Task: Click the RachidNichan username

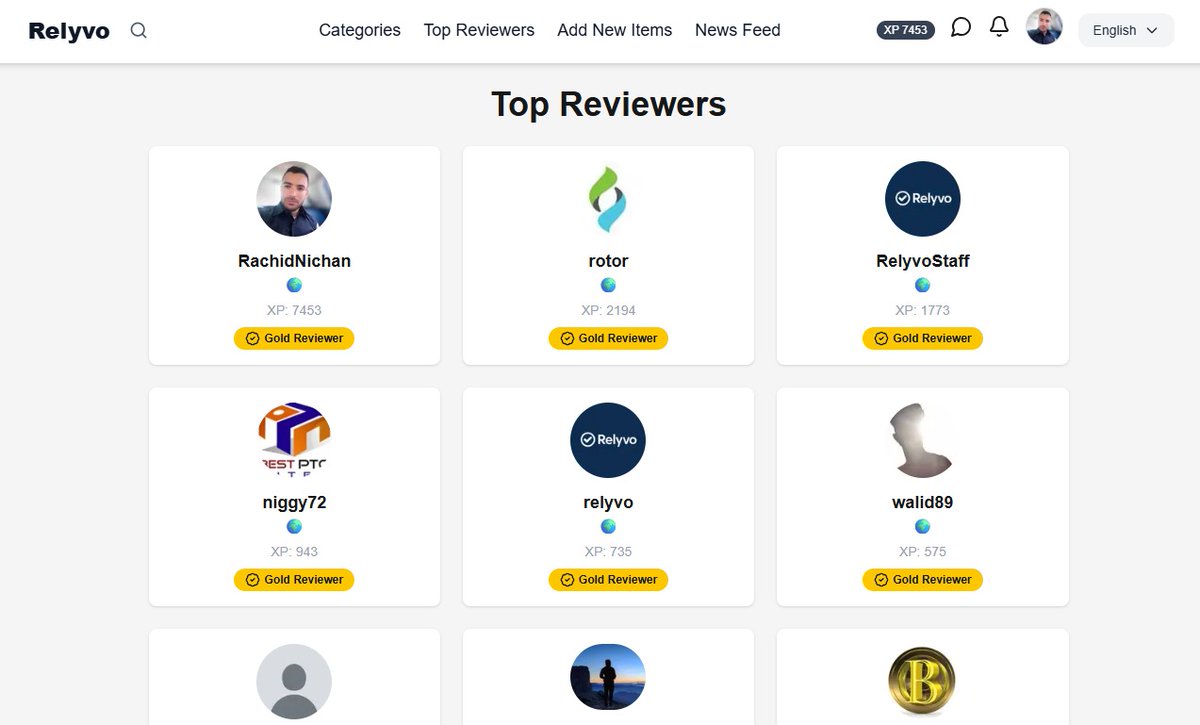Action: click(x=294, y=261)
